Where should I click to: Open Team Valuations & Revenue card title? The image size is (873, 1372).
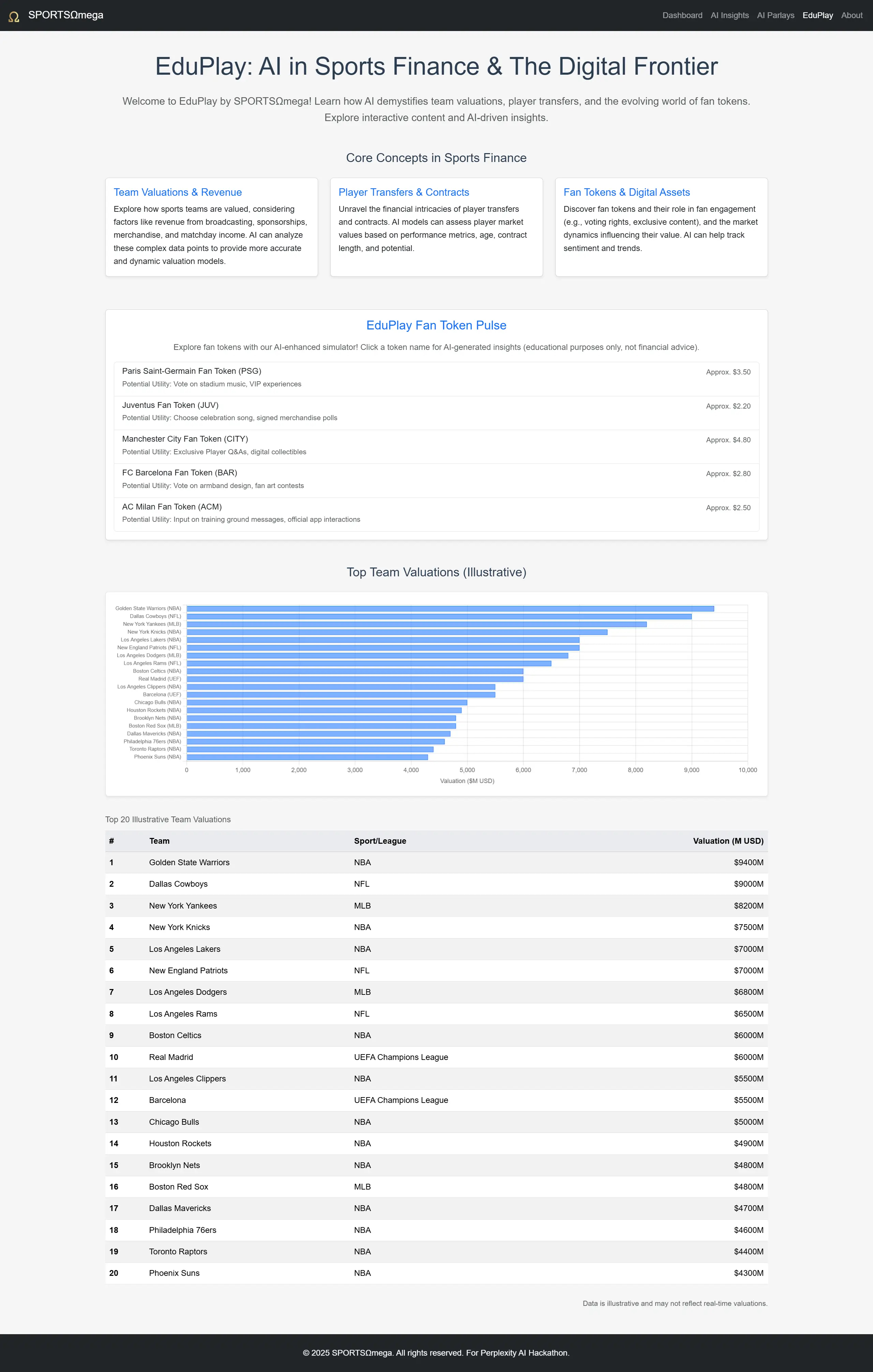[177, 193]
